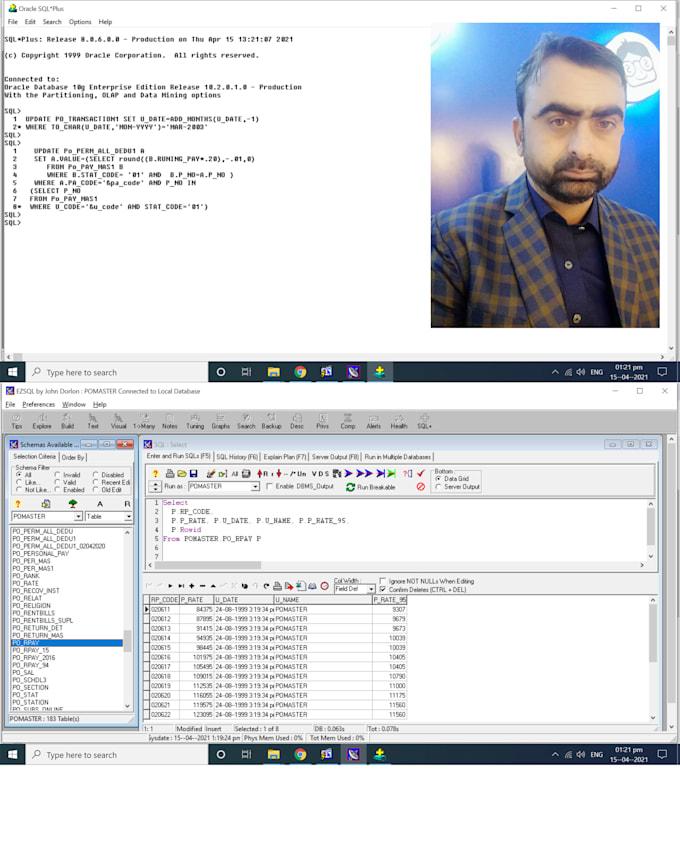This screenshot has height=850, width=680.
Task: Switch to the Server Output (F8) tab
Action: point(335,457)
